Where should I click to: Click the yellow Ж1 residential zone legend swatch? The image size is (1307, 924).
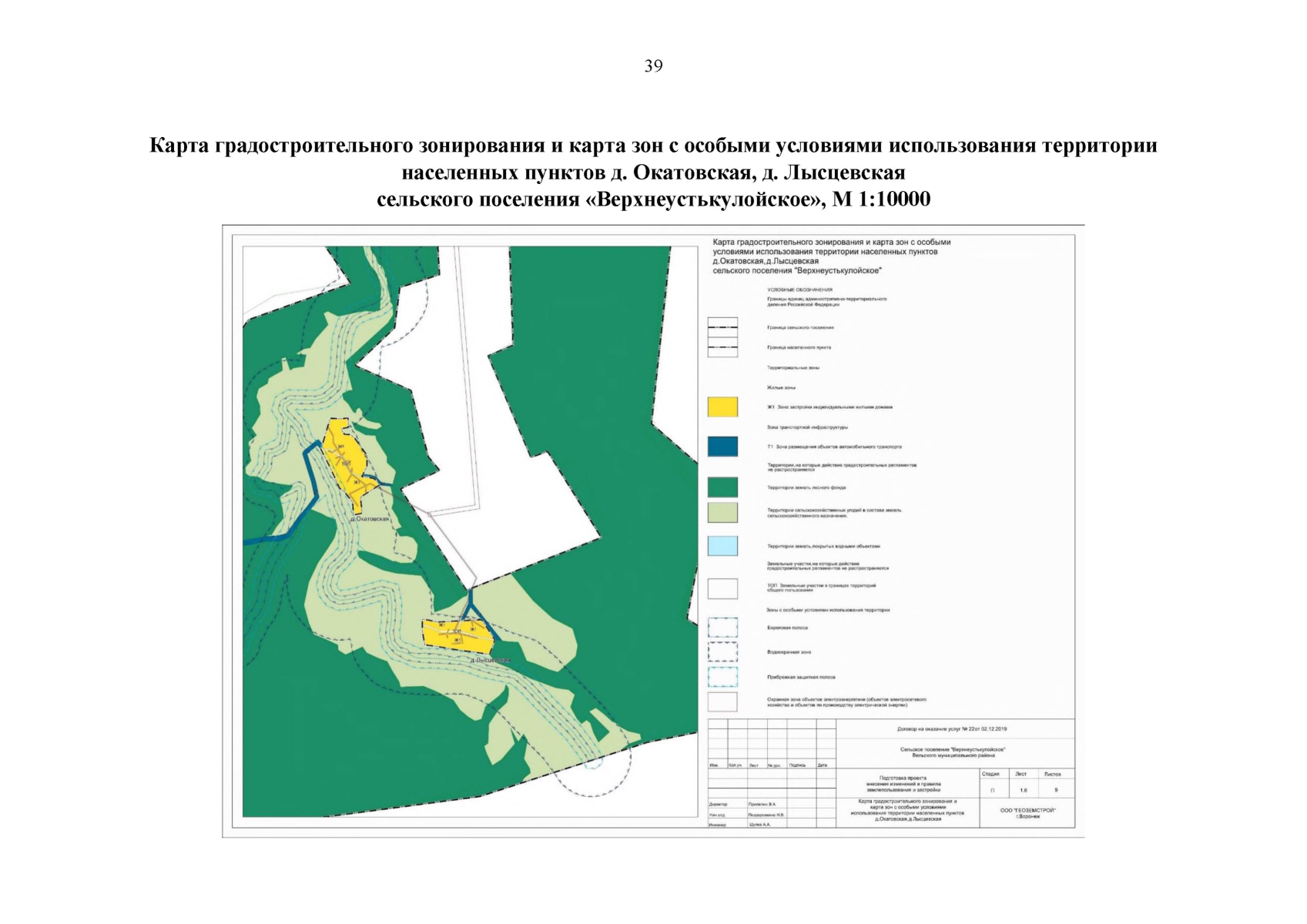click(x=722, y=407)
